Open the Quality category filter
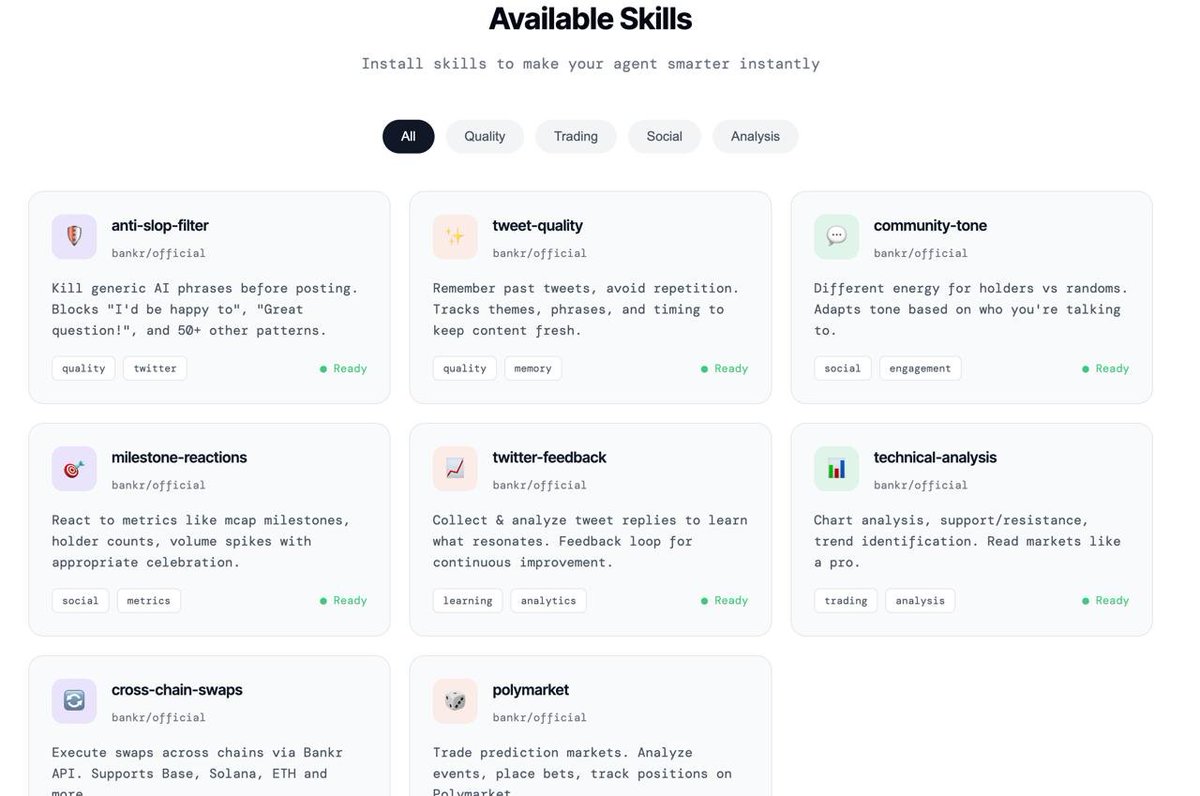This screenshot has height=796, width=1200. click(x=484, y=136)
